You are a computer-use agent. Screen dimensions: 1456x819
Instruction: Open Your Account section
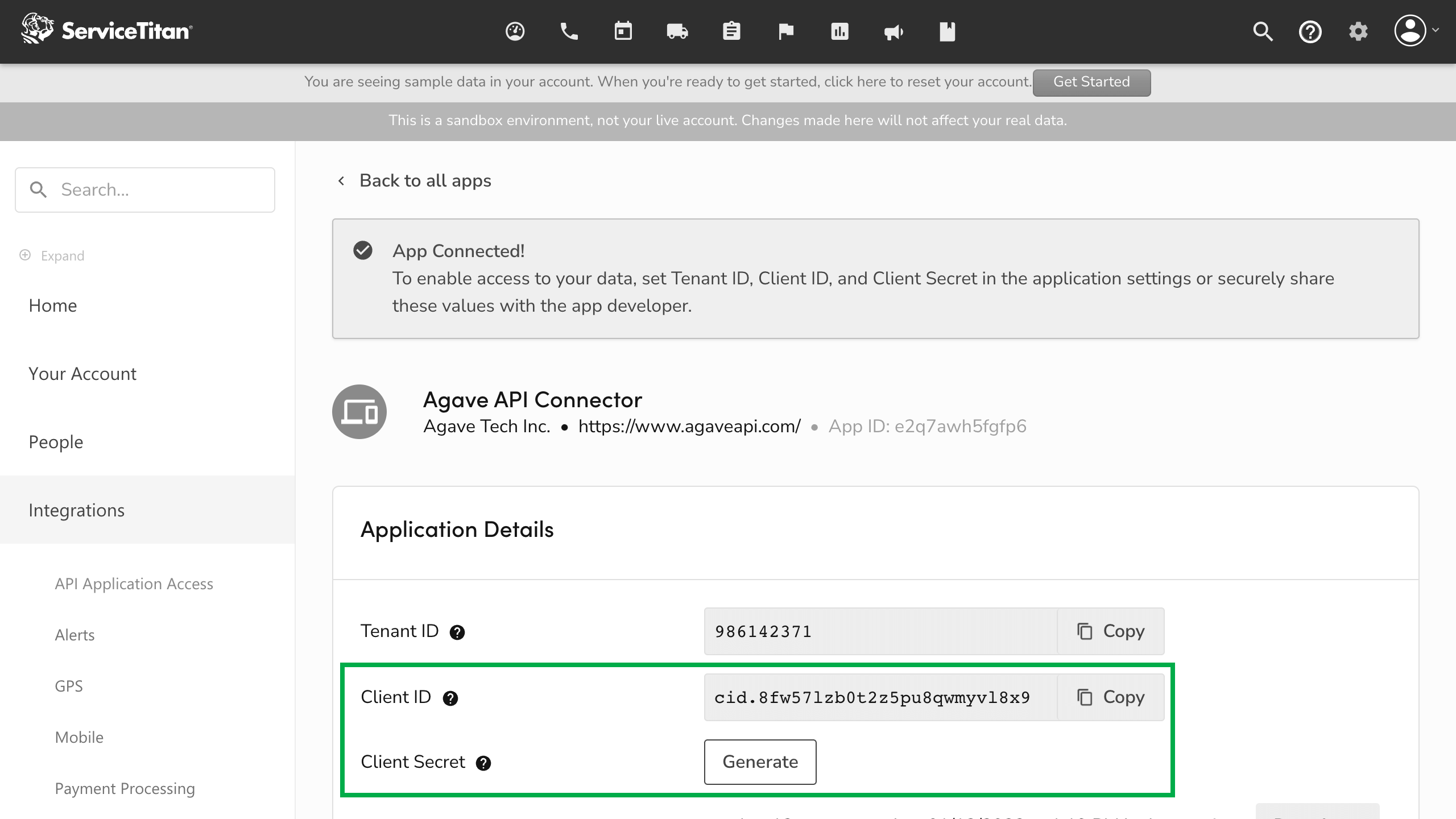(82, 374)
